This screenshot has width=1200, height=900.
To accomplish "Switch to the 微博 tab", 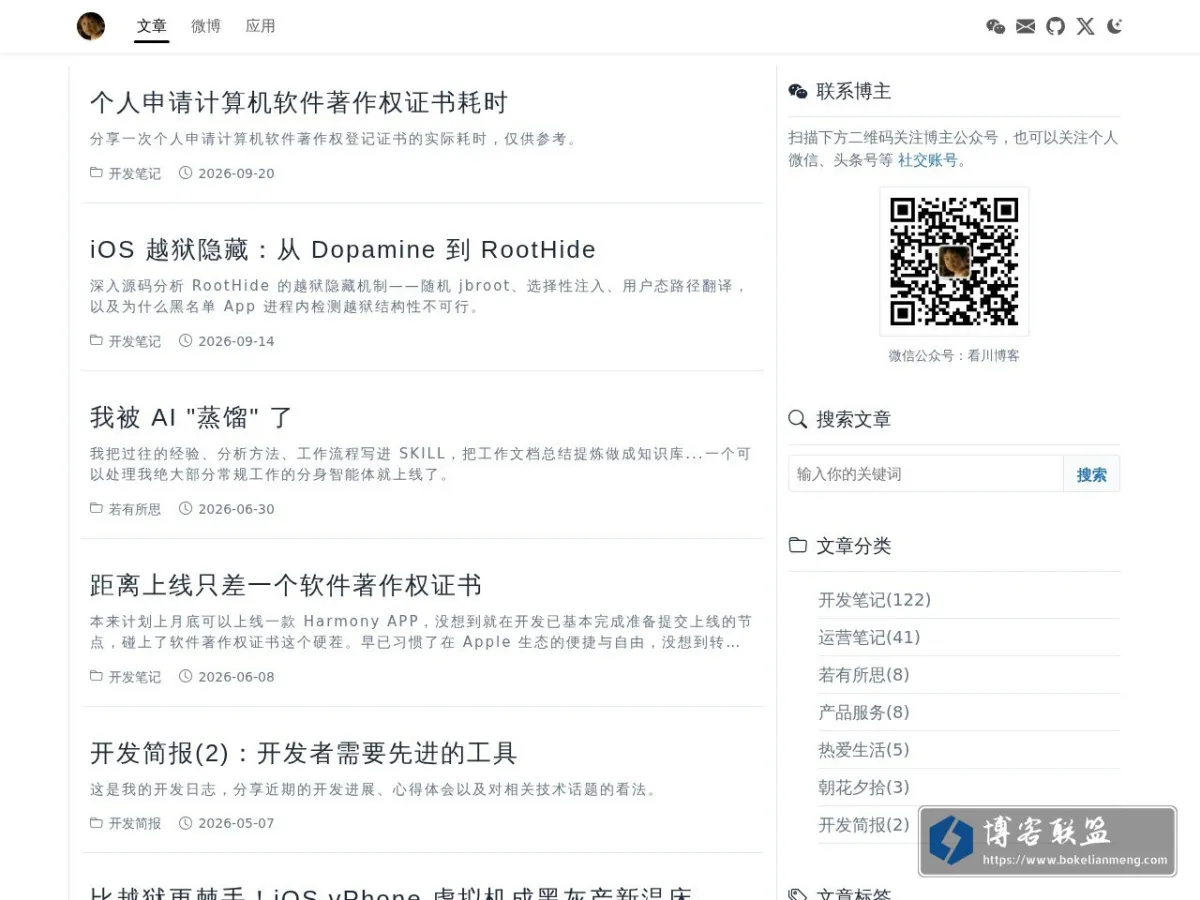I will (206, 26).
